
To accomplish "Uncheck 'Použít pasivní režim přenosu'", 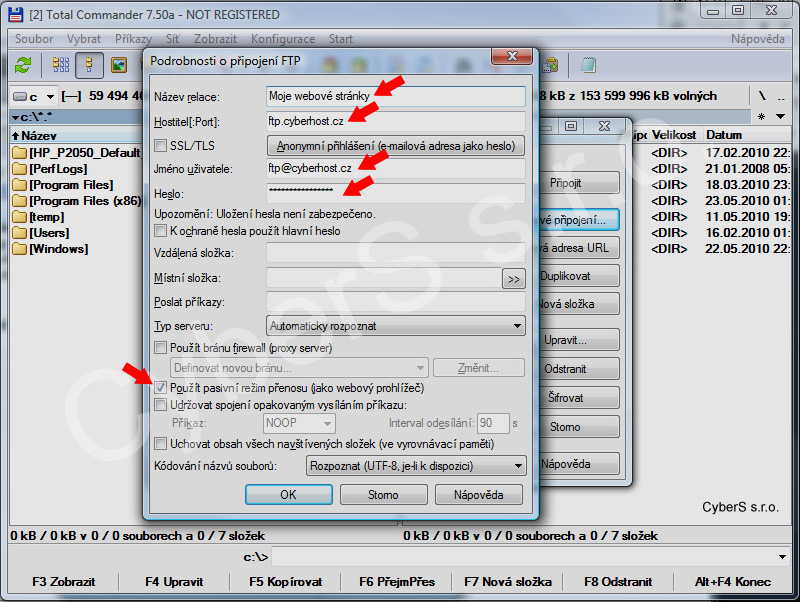I will point(161,388).
